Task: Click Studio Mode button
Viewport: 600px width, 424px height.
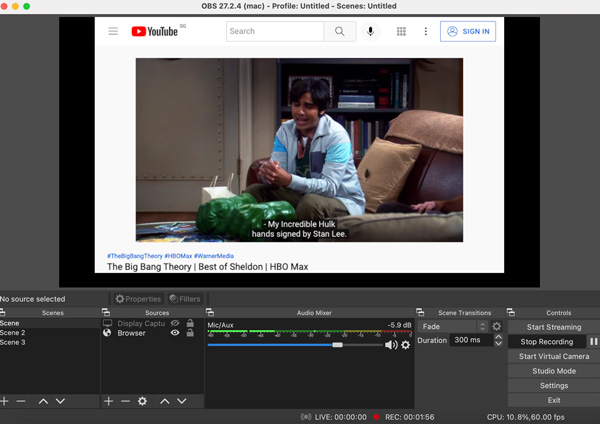Action: pyautogui.click(x=554, y=371)
